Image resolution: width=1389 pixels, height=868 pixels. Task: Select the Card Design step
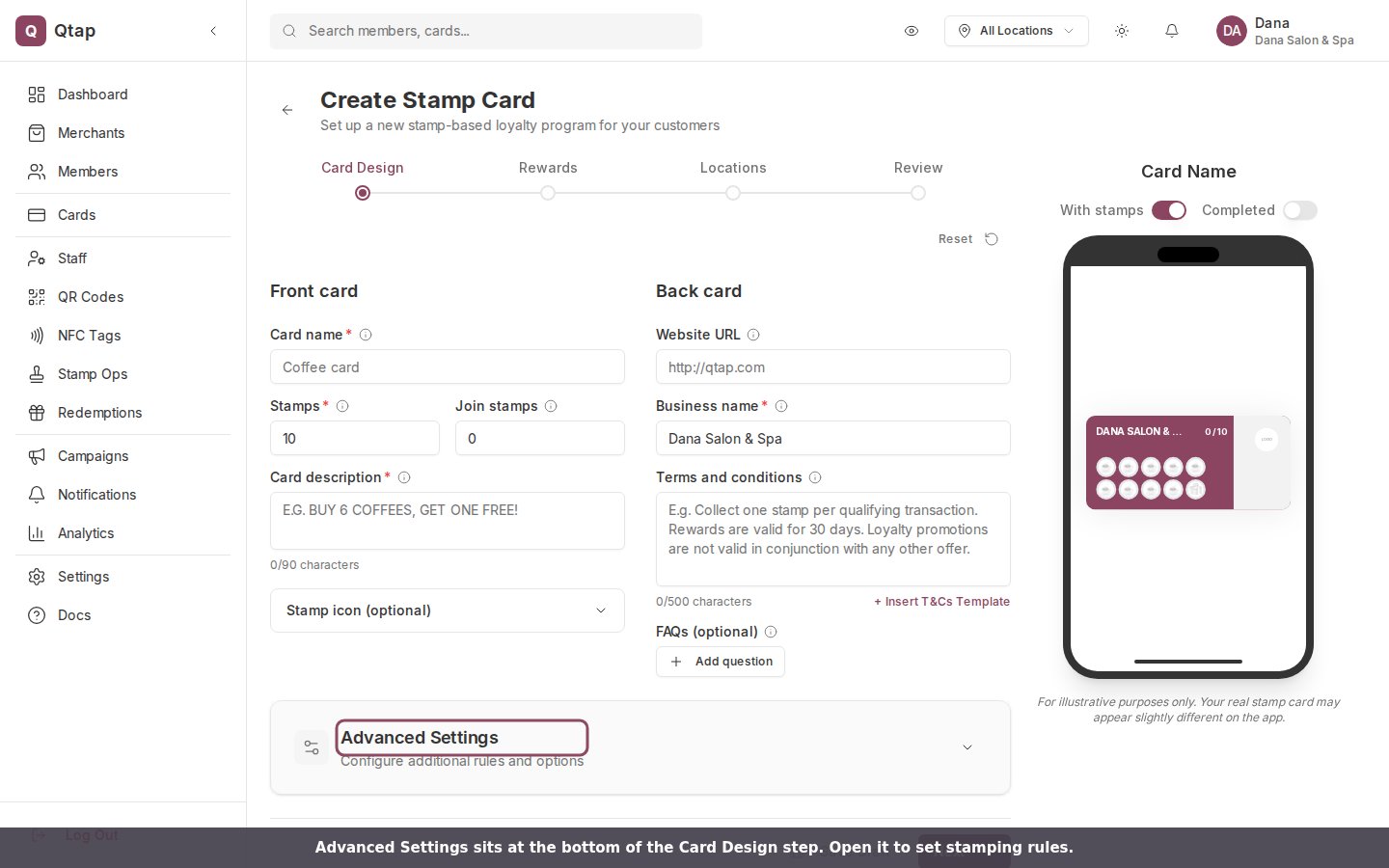pyautogui.click(x=363, y=168)
